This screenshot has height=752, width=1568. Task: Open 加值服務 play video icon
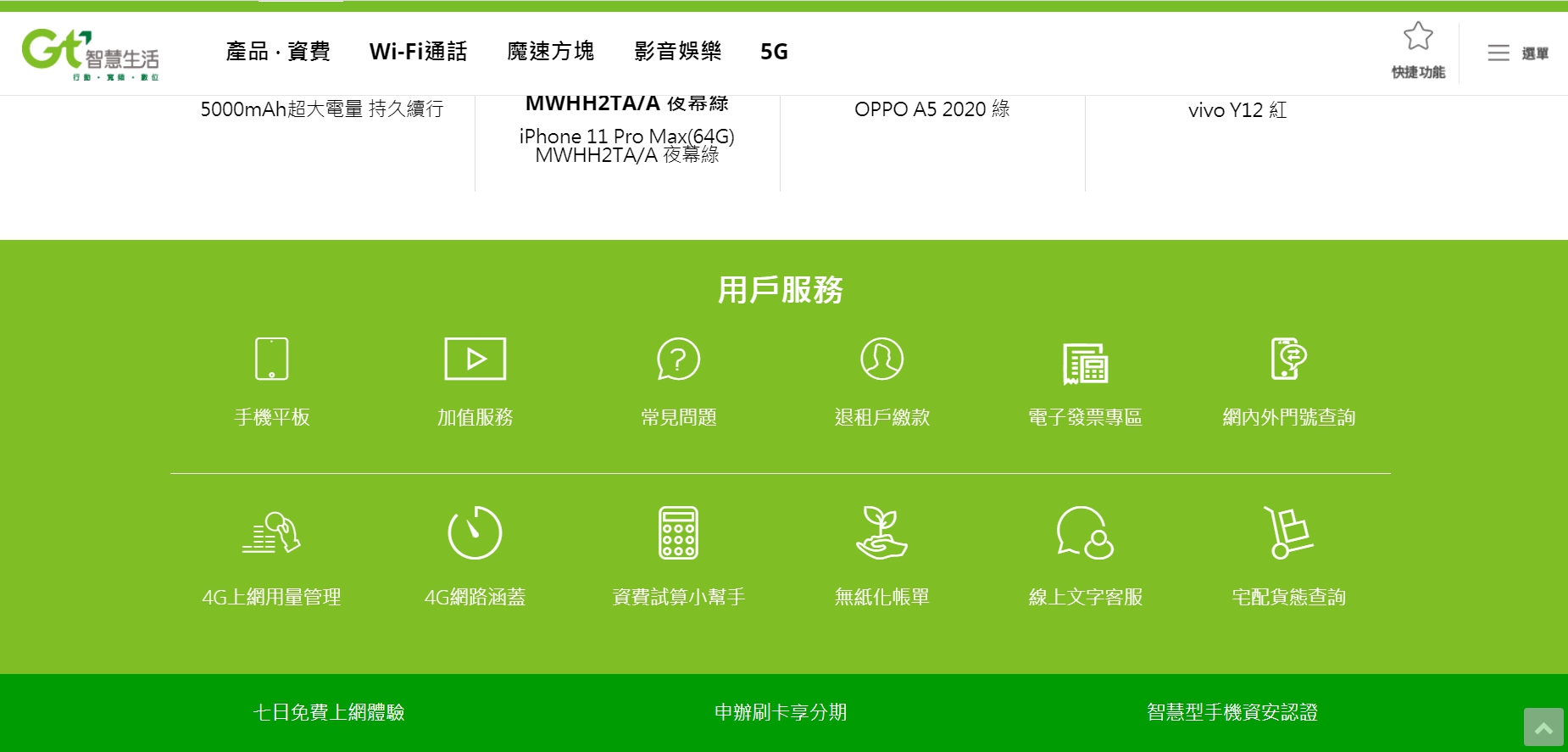point(475,359)
